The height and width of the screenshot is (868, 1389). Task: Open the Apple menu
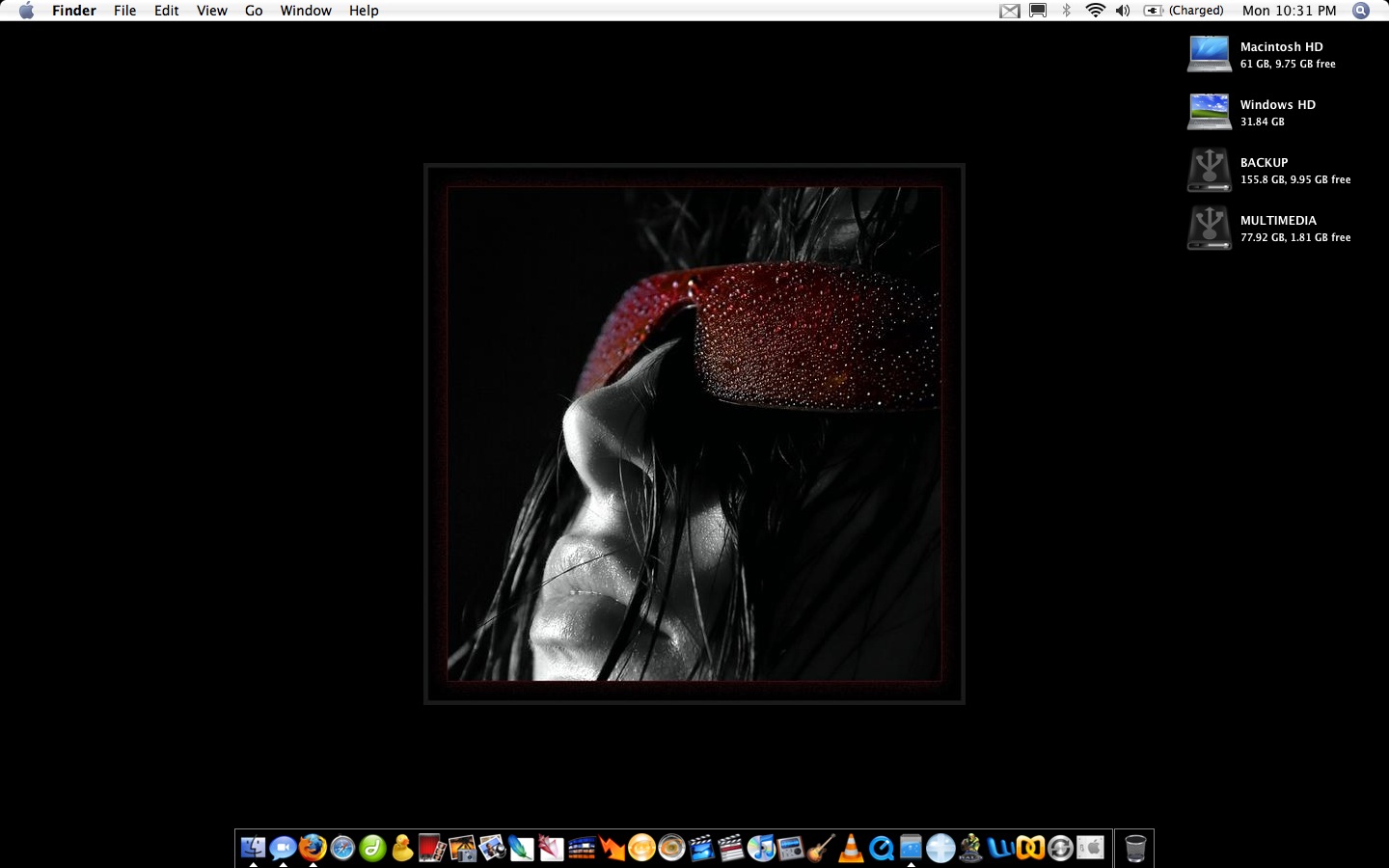tap(26, 11)
